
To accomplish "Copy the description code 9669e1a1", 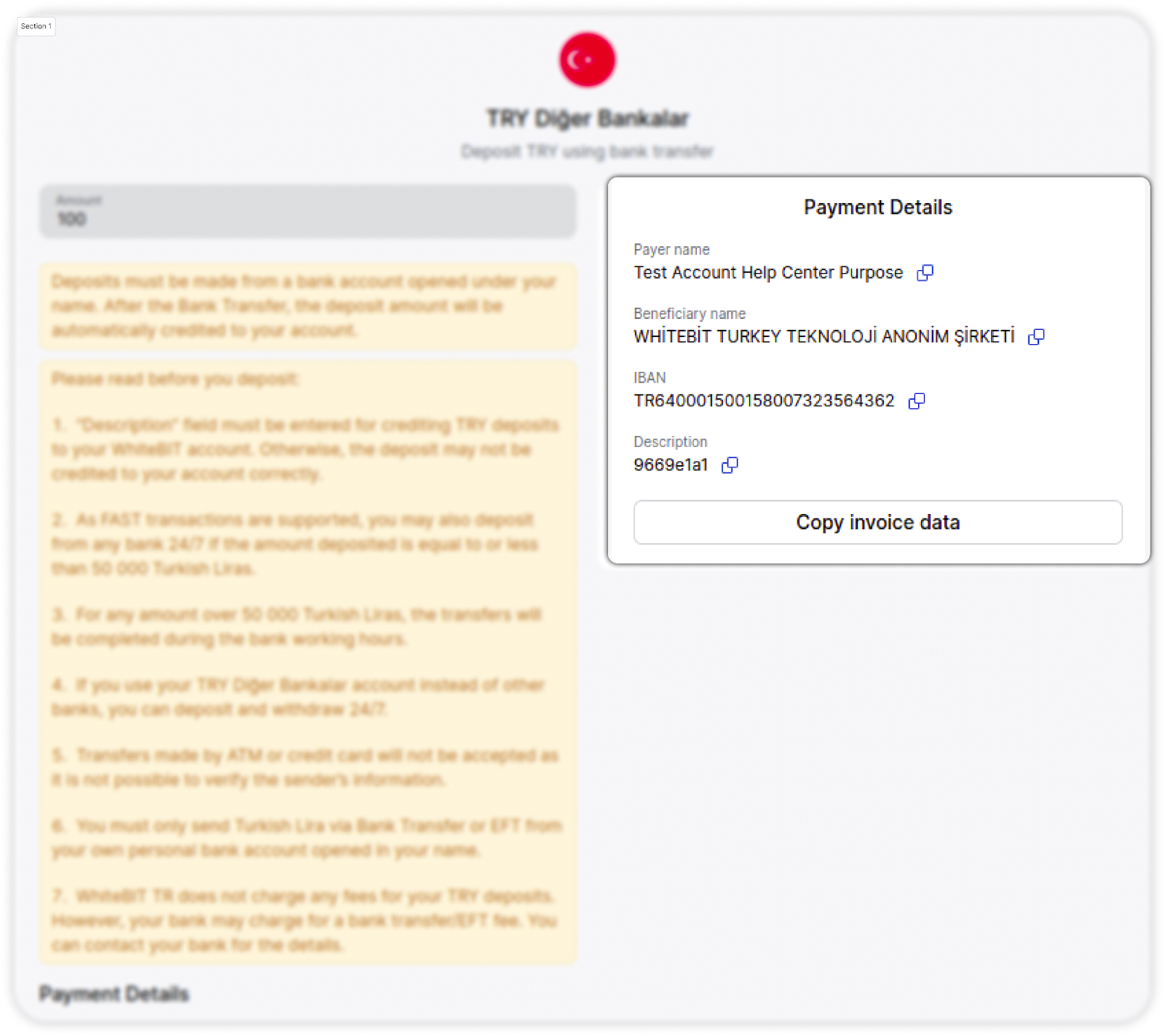I will tap(730, 465).
